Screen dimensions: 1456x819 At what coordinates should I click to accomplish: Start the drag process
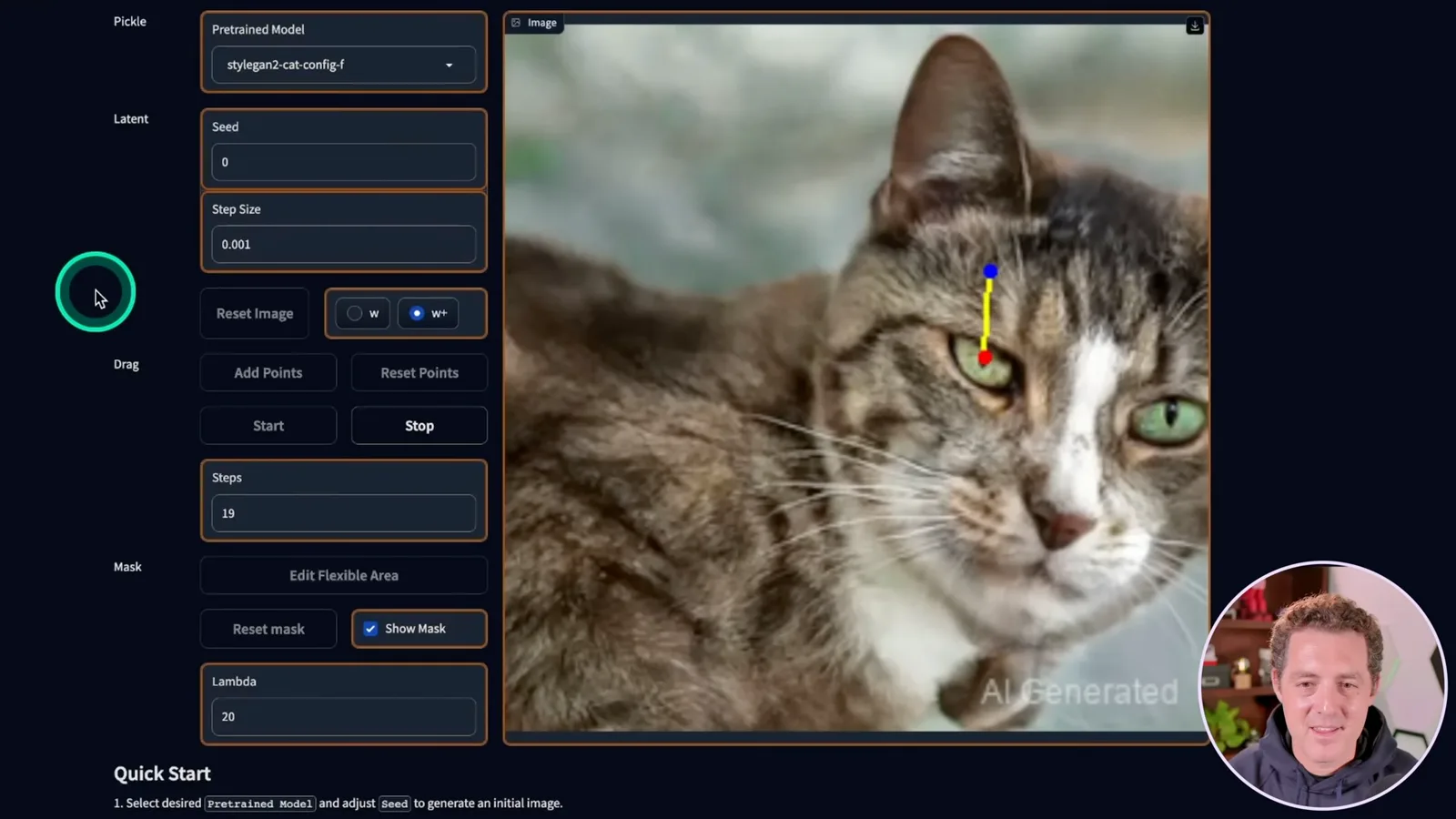click(268, 426)
